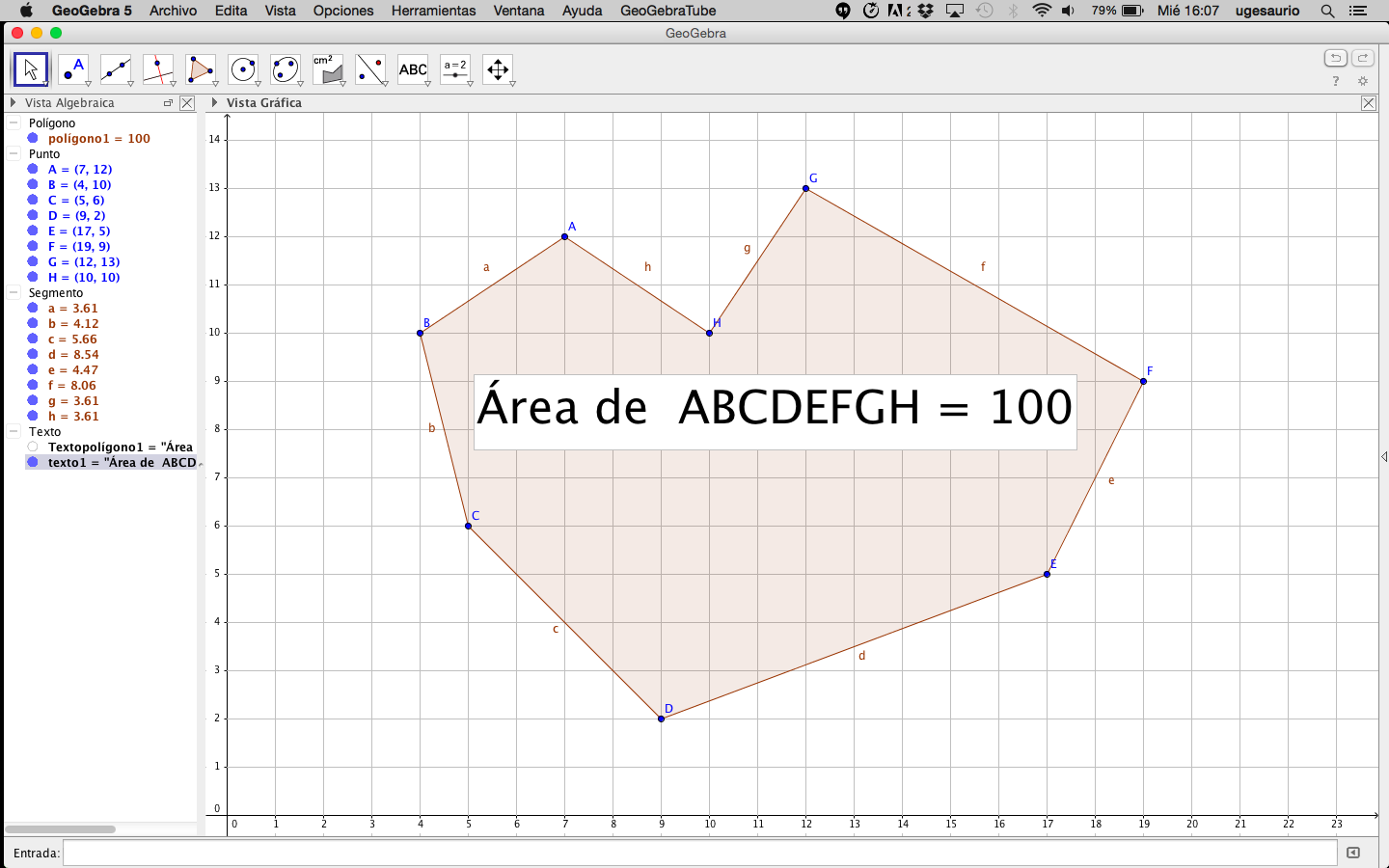
Task: Select the ABC text tool
Action: tap(413, 69)
